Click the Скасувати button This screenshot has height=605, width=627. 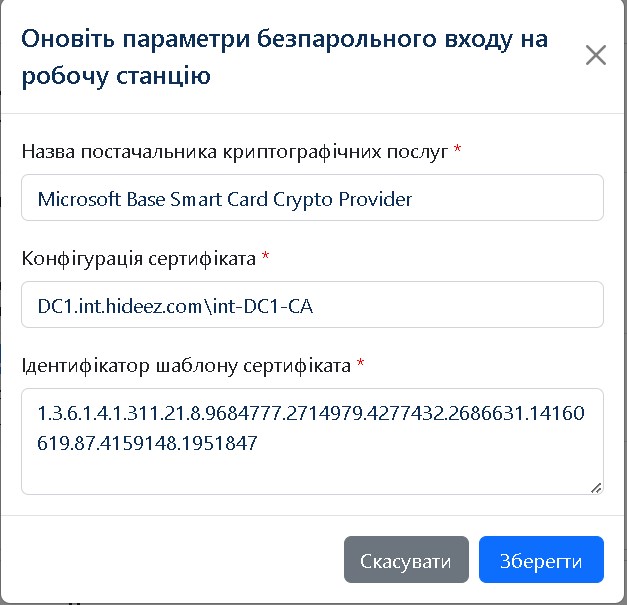coord(405,561)
